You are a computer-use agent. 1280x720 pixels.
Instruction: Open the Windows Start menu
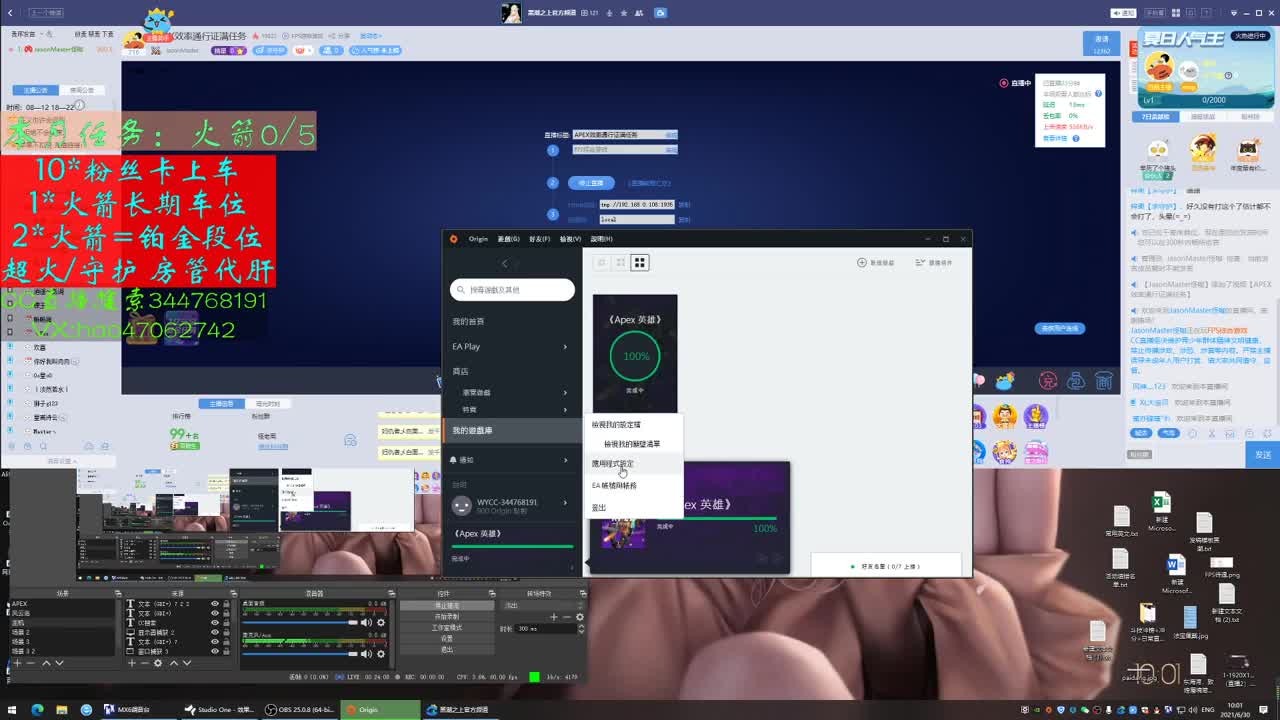(12, 710)
